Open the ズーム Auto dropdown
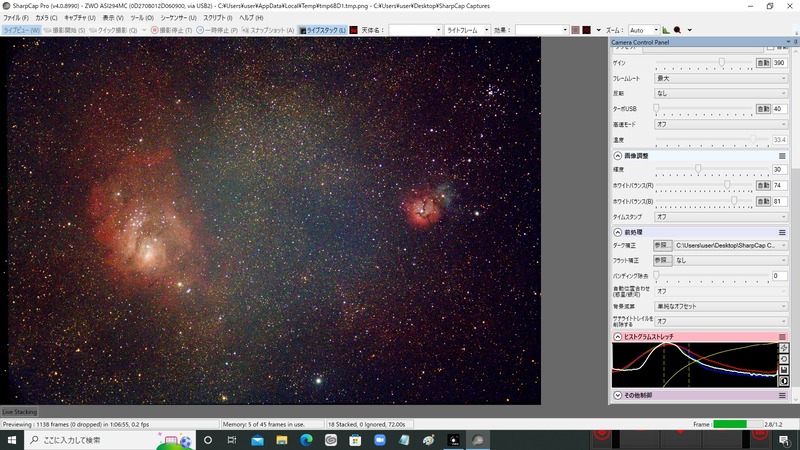The image size is (800, 450). [x=644, y=30]
